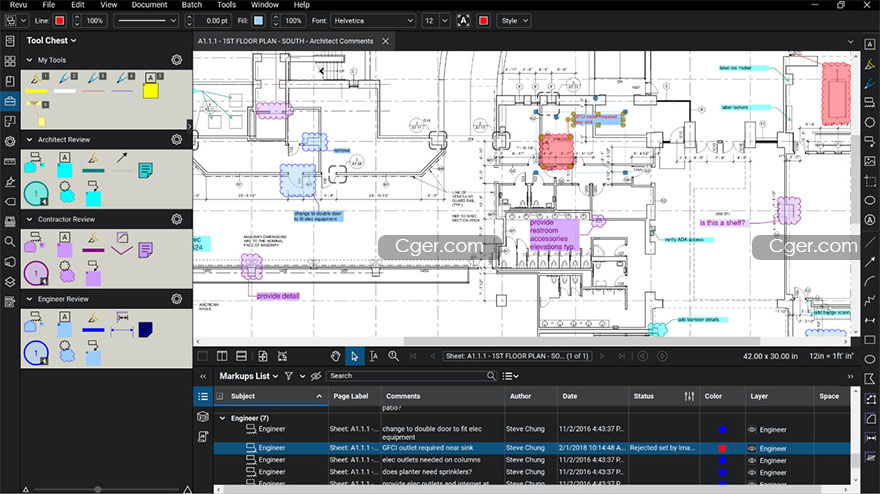The image size is (880, 494).
Task: Select Engineer Review blue dimension tool
Action: pyautogui.click(x=122, y=324)
